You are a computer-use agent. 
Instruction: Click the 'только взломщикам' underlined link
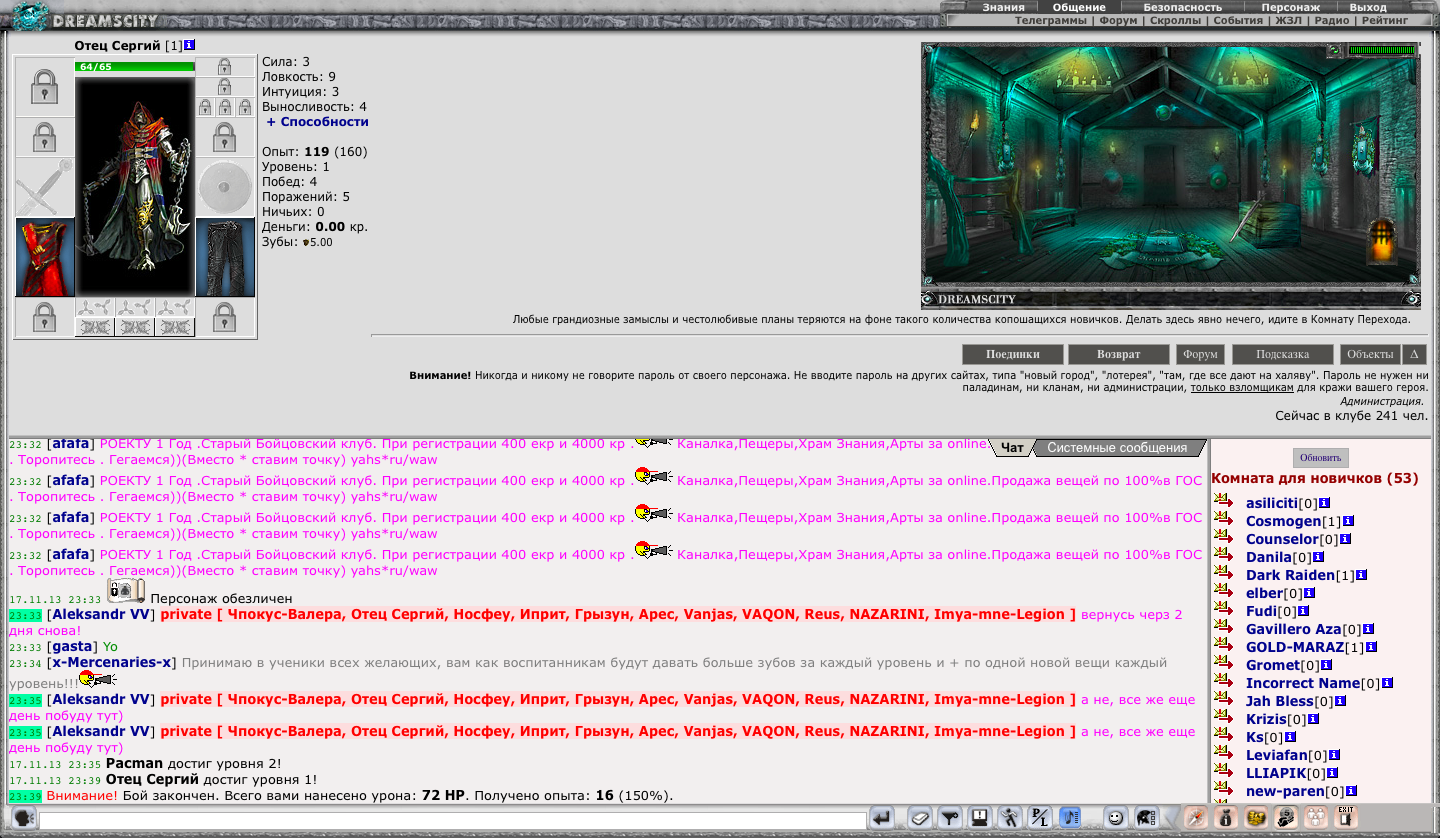tap(1243, 387)
